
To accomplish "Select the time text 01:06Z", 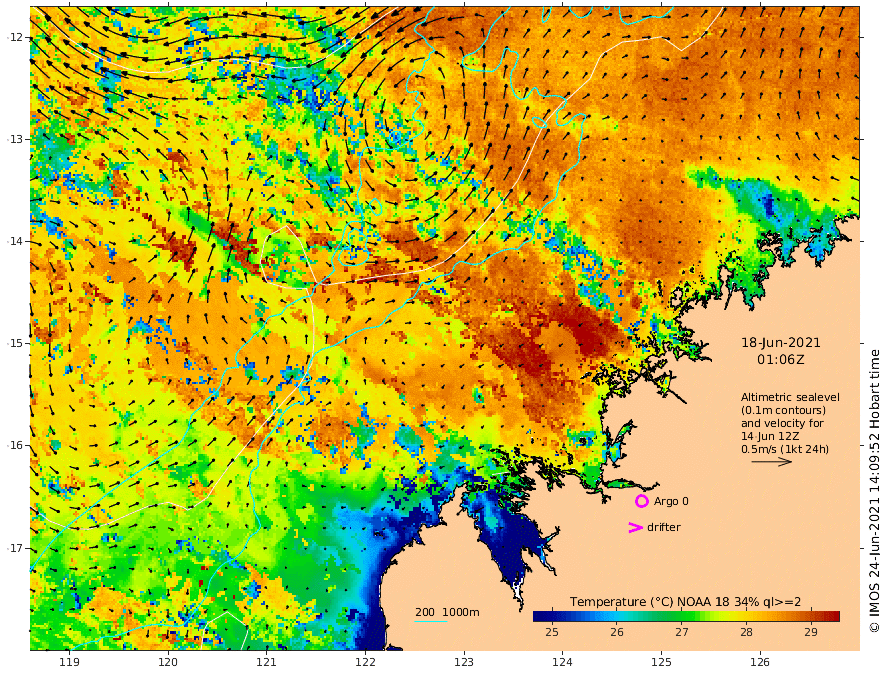I will (781, 359).
